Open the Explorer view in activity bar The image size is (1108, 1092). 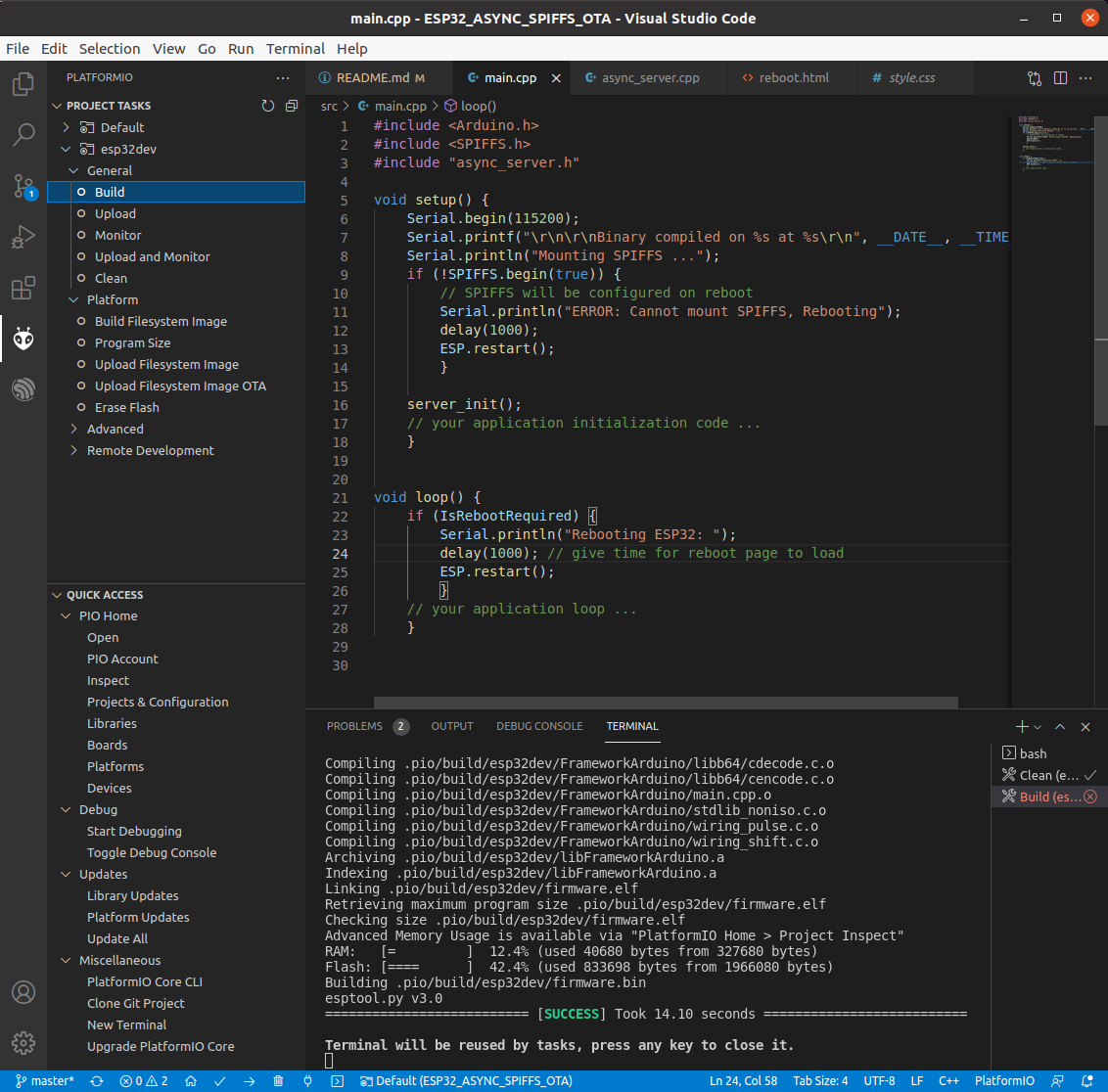23,84
